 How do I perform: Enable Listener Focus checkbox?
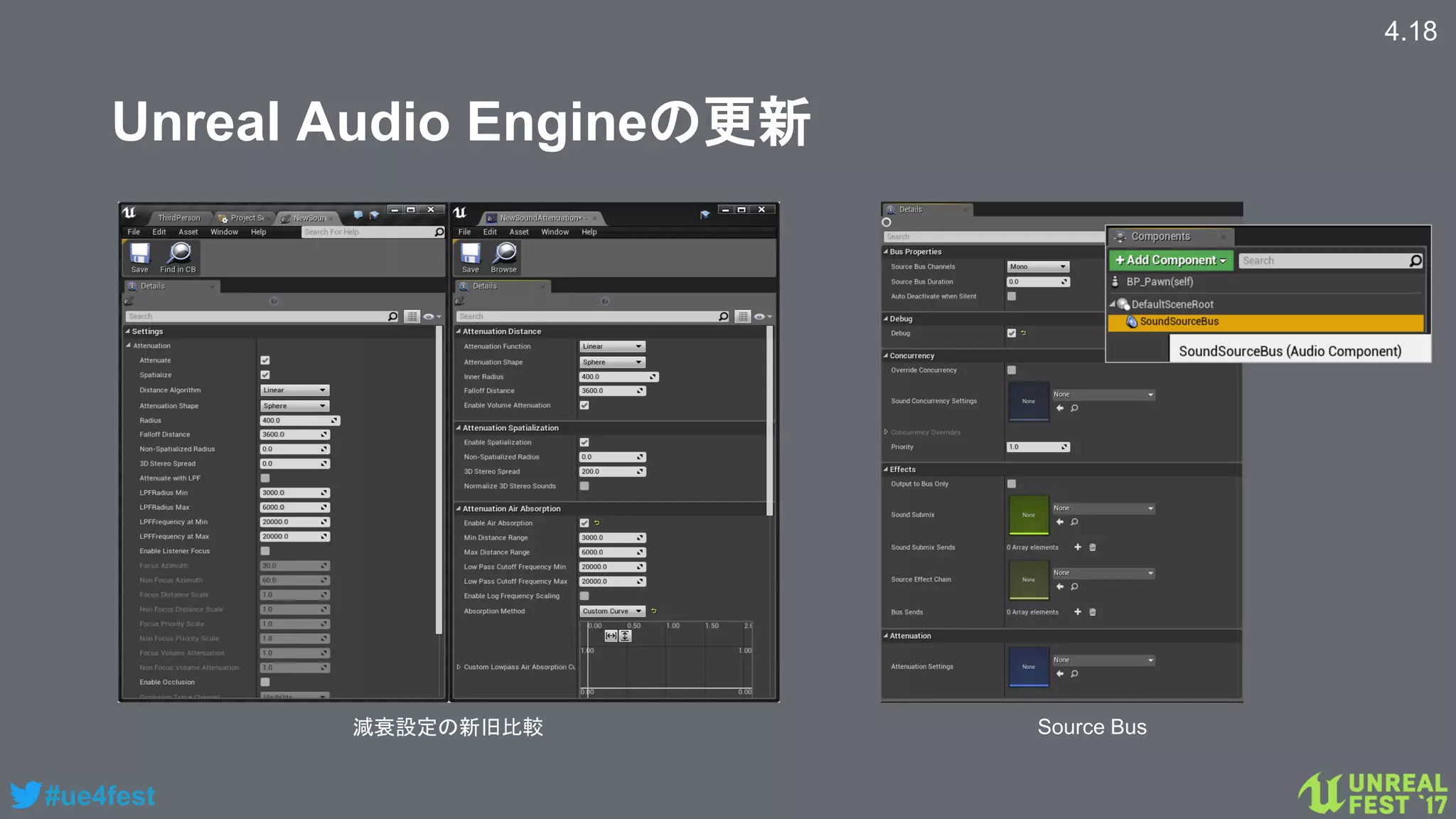[265, 551]
